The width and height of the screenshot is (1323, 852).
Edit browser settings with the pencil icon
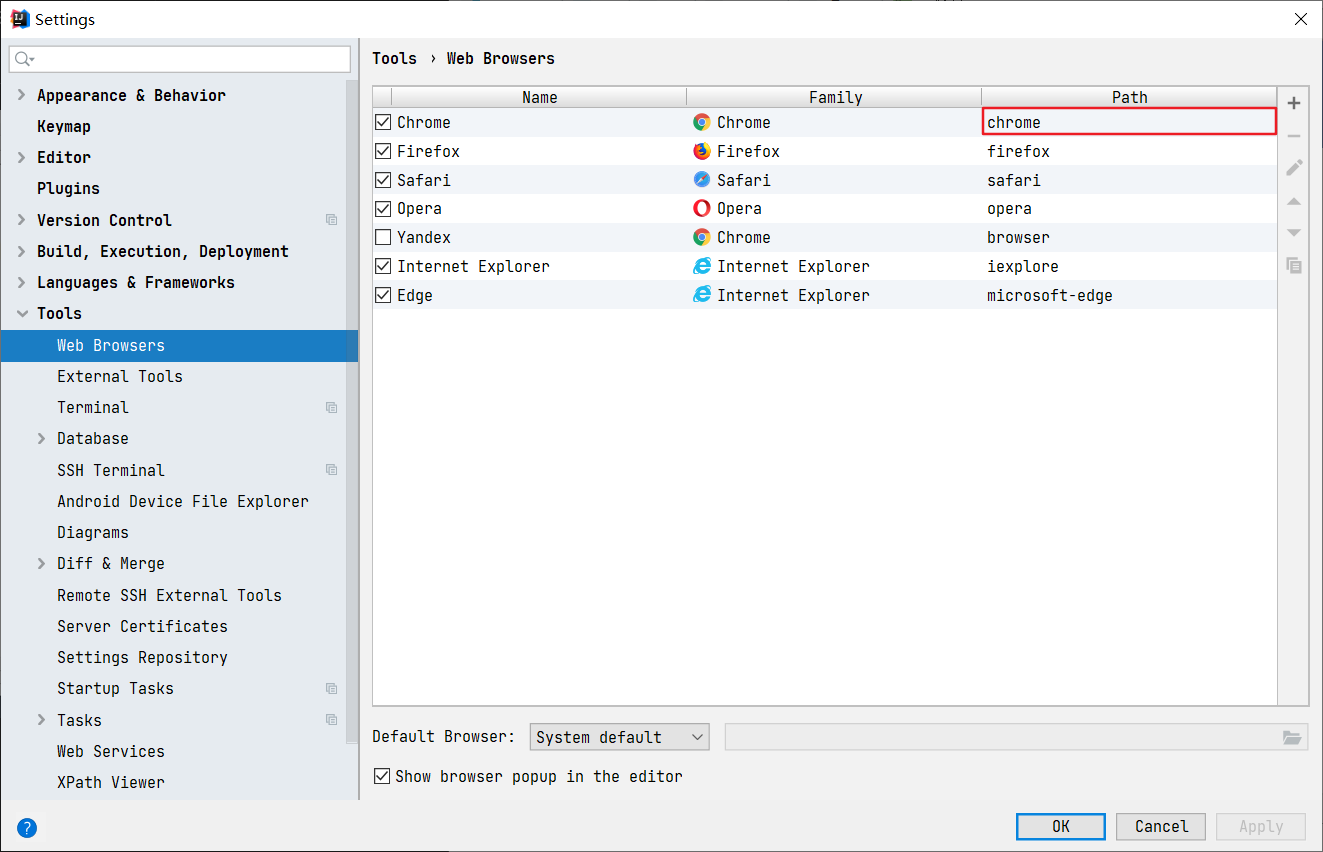coord(1294,167)
